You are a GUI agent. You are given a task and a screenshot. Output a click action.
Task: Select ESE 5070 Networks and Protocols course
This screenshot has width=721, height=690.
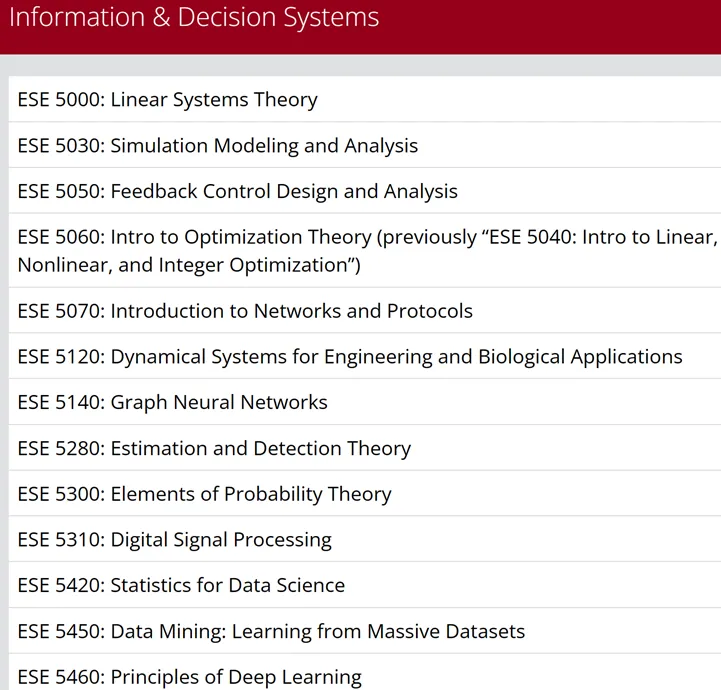[365, 311]
